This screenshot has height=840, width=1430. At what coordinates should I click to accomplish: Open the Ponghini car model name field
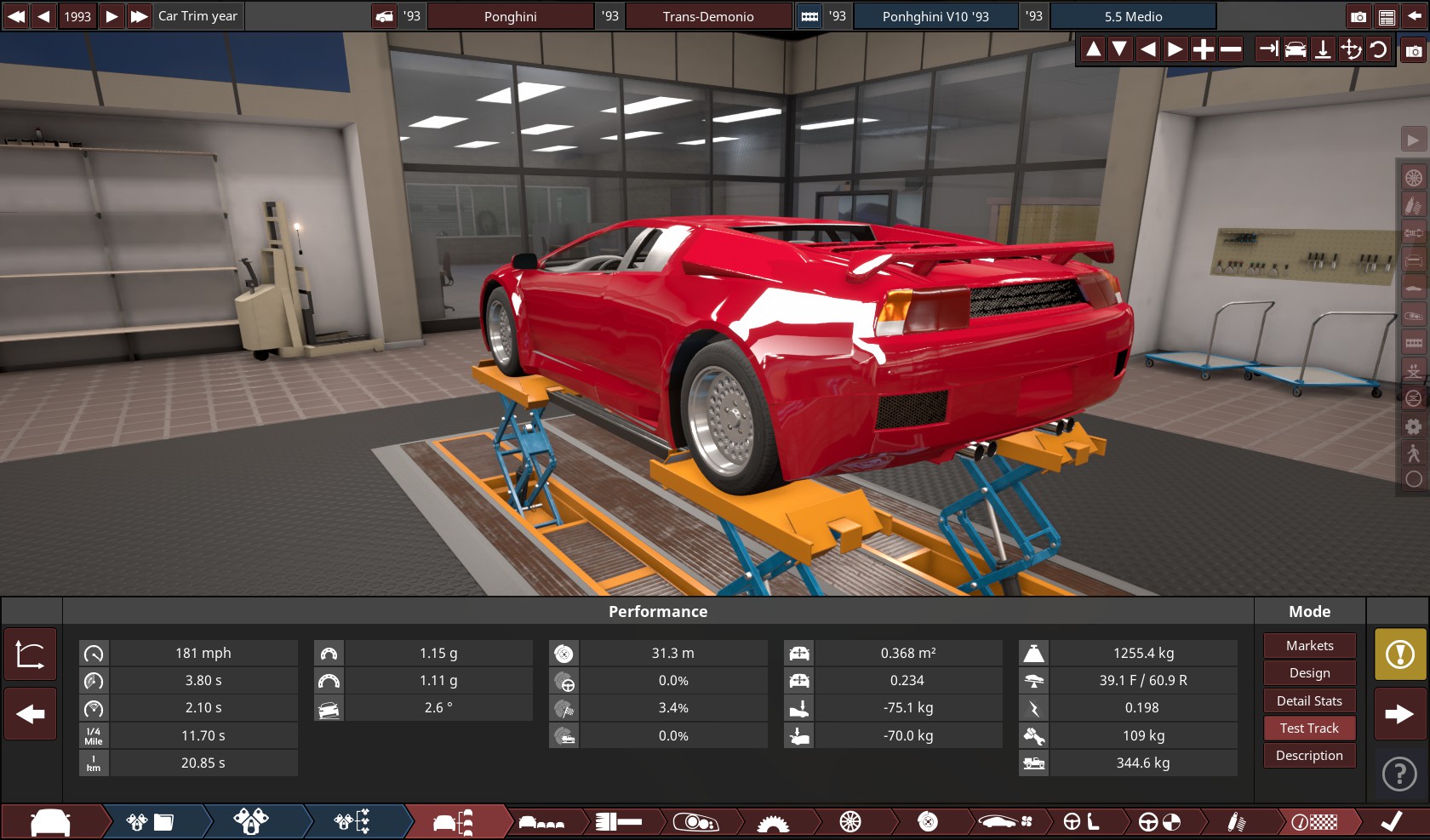tap(511, 16)
